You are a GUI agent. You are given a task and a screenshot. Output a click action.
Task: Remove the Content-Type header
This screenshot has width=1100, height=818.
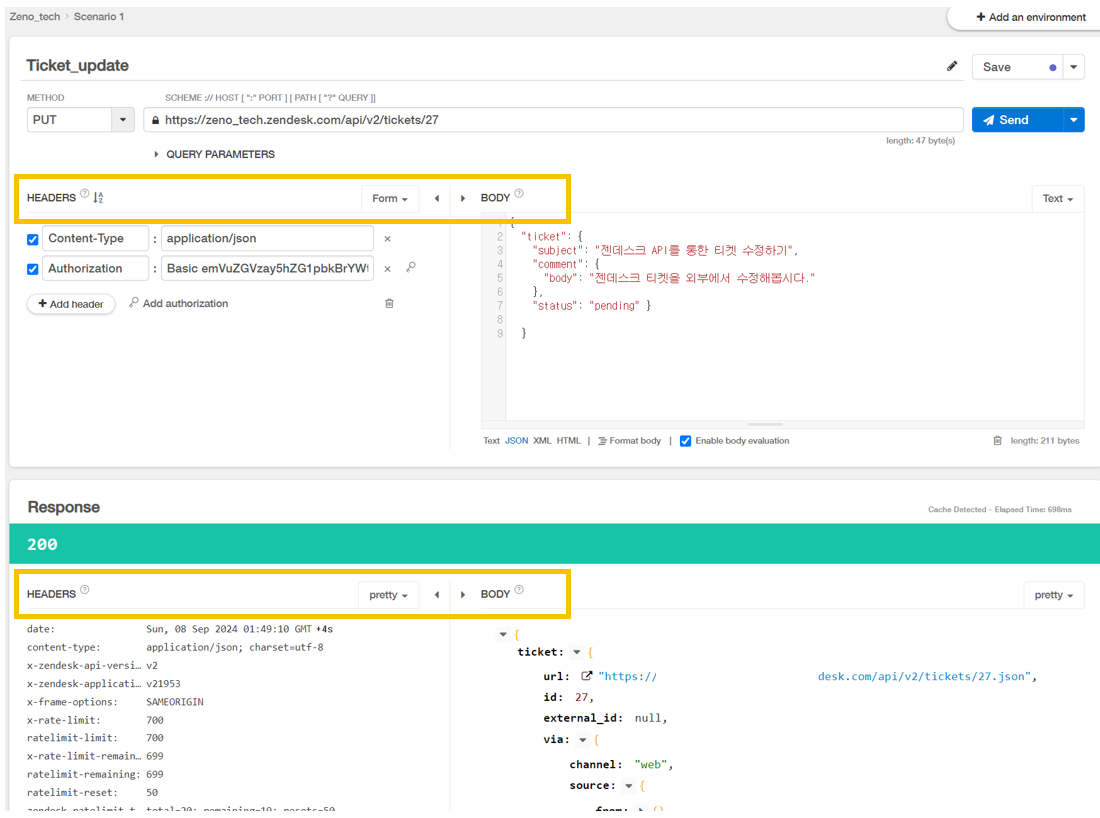[387, 239]
